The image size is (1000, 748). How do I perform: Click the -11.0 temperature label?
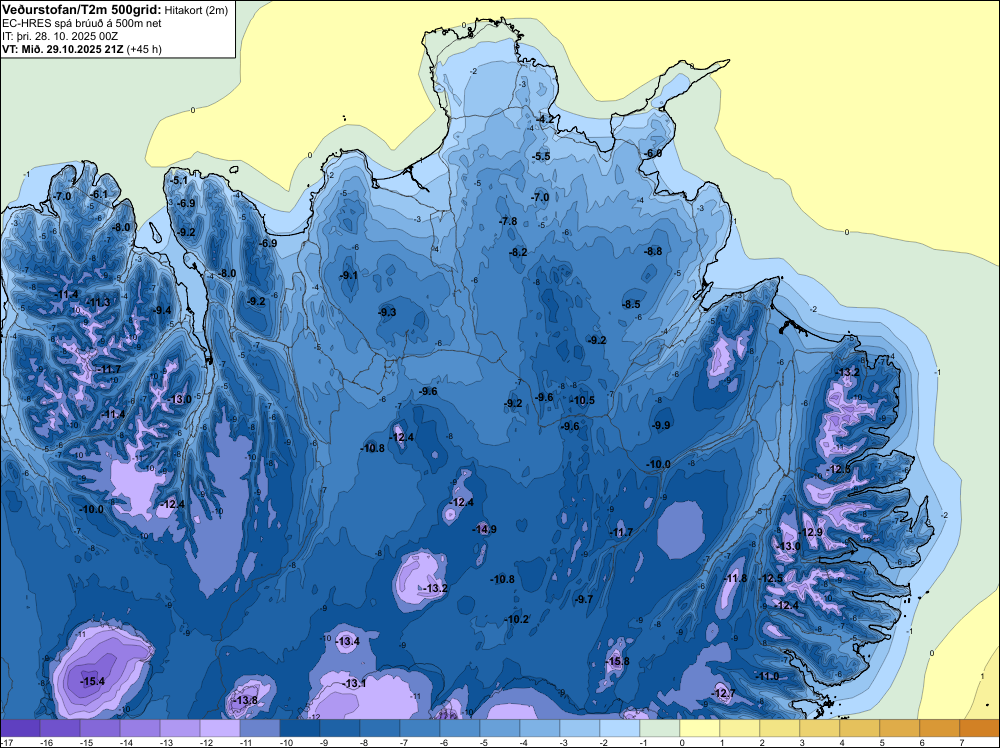(x=767, y=677)
